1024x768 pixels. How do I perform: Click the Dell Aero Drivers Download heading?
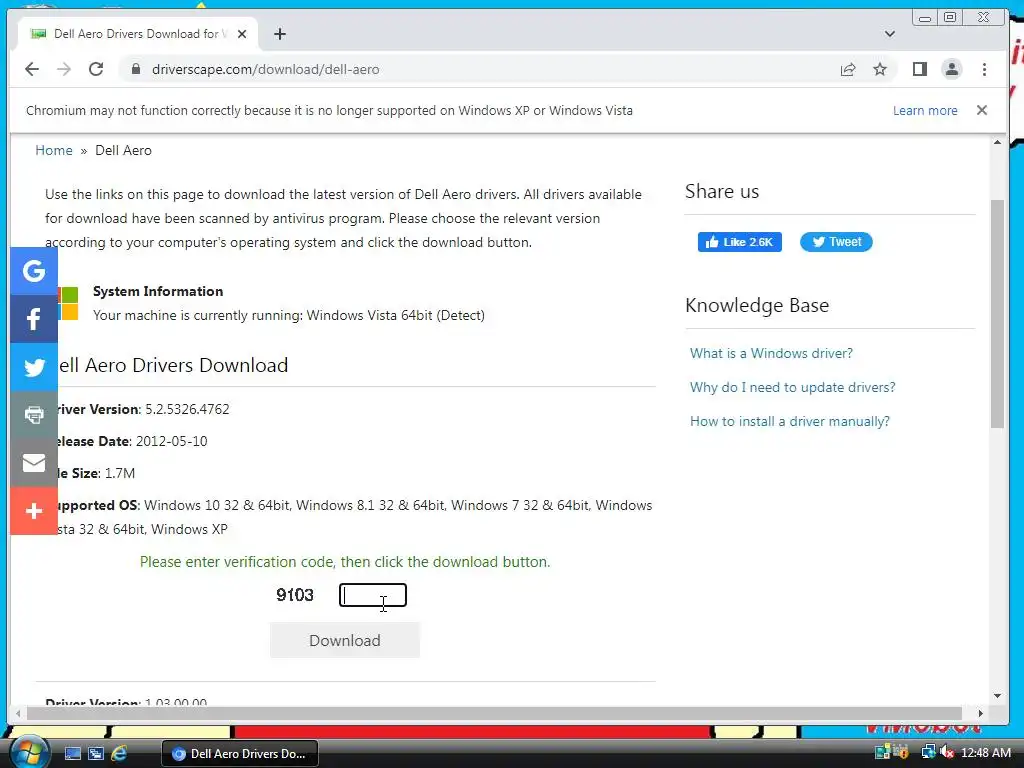(x=172, y=365)
